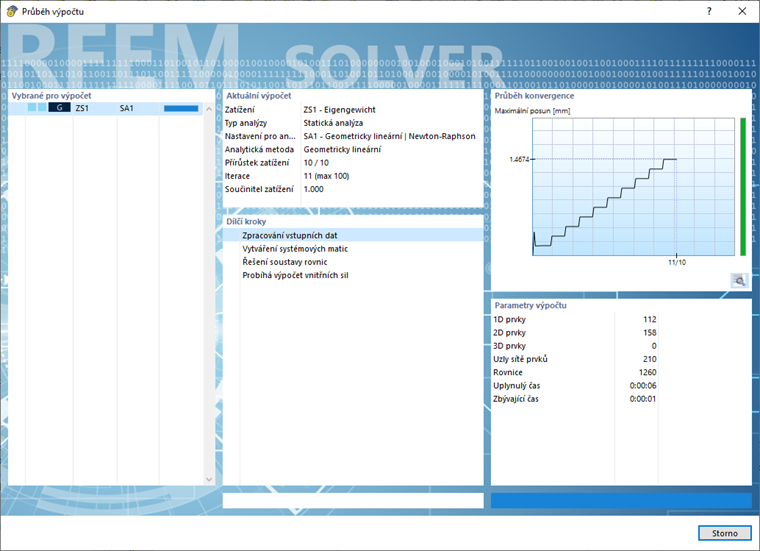Click Přírůstek zatížení value 10 / 10
This screenshot has height=551, width=760.
[316, 163]
